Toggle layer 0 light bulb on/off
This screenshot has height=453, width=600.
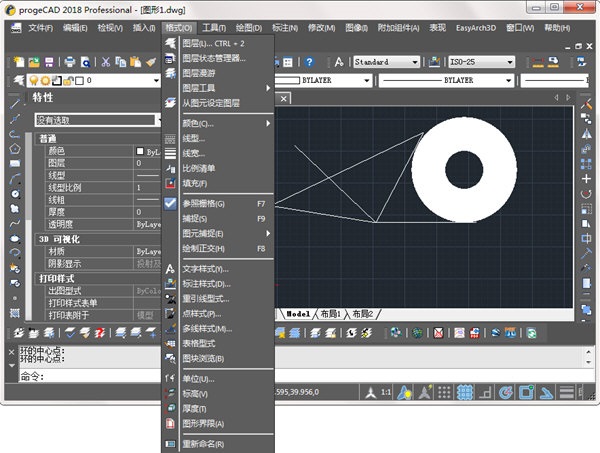point(34,80)
